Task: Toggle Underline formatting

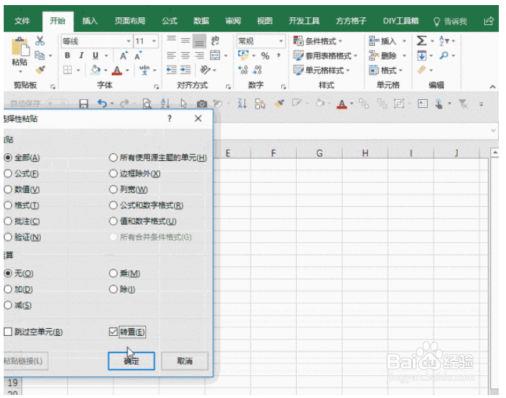Action: click(x=95, y=55)
